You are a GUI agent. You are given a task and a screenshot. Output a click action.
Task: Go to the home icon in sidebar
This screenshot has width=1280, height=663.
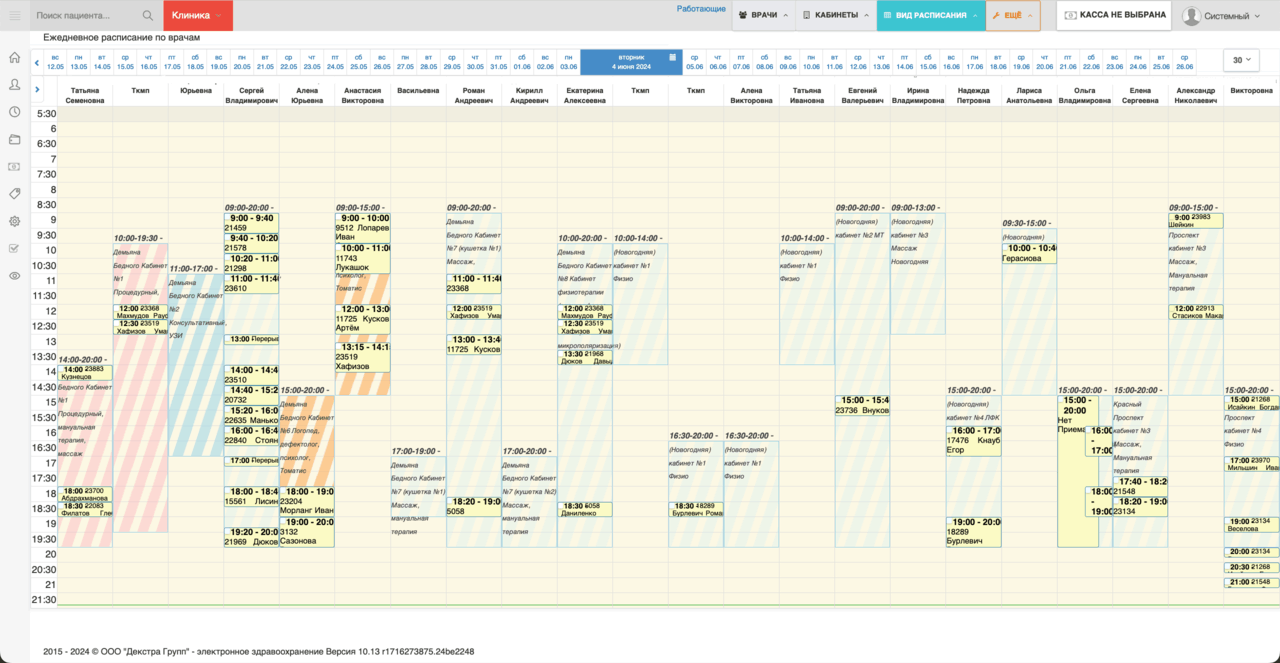pyautogui.click(x=15, y=58)
